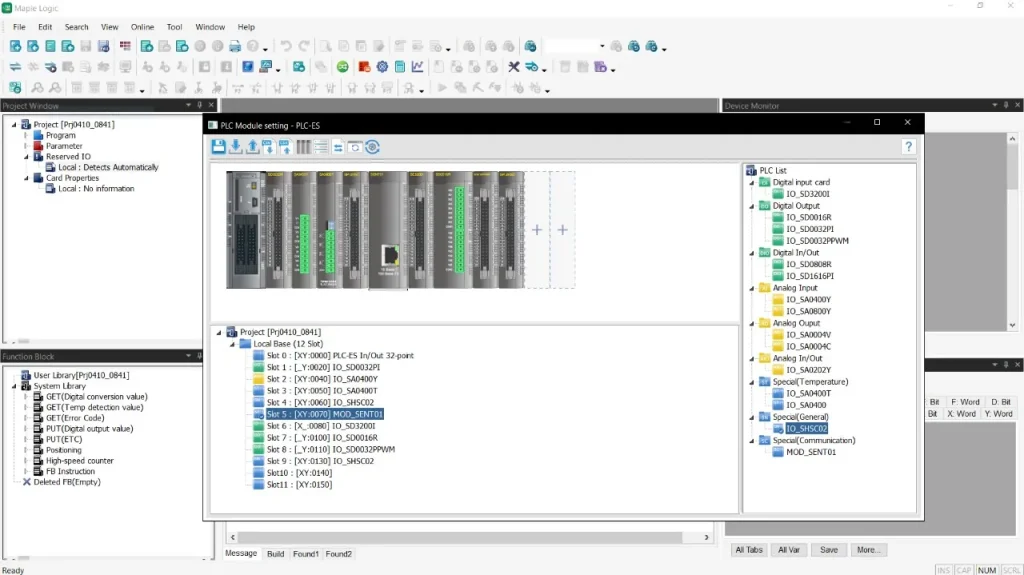Toggle the Project Window pin icon

pos(200,105)
